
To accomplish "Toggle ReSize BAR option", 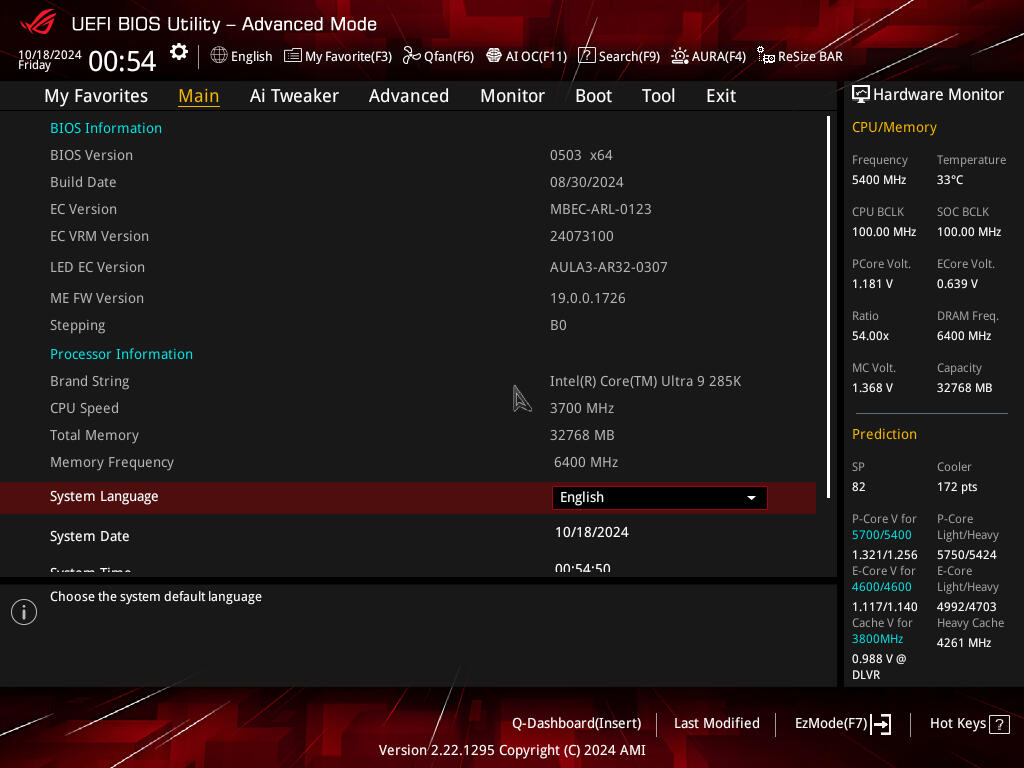I will pyautogui.click(x=800, y=56).
